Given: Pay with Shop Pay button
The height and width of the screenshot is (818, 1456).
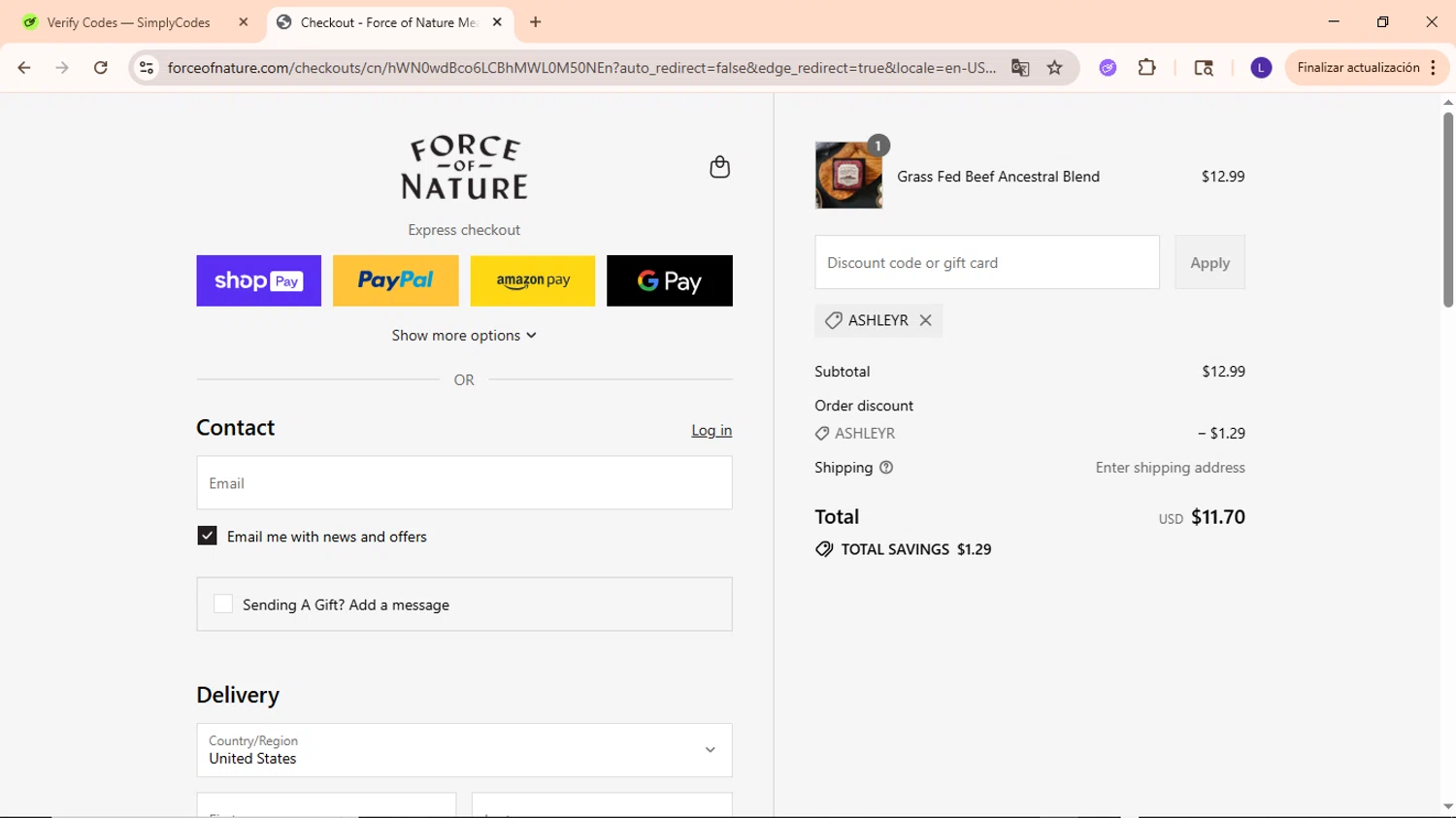Looking at the screenshot, I should tap(258, 280).
